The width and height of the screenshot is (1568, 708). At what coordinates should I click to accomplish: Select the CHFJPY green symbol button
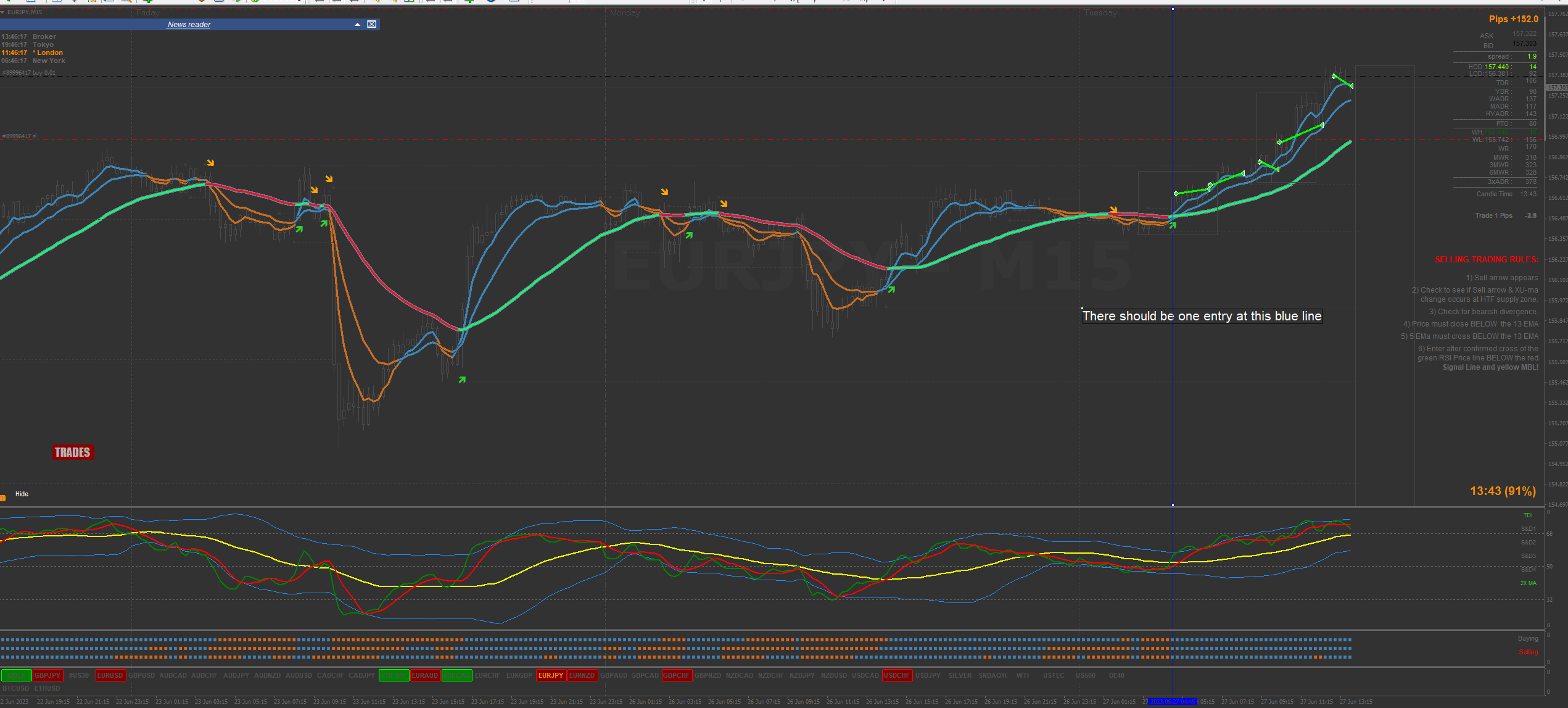click(x=394, y=675)
